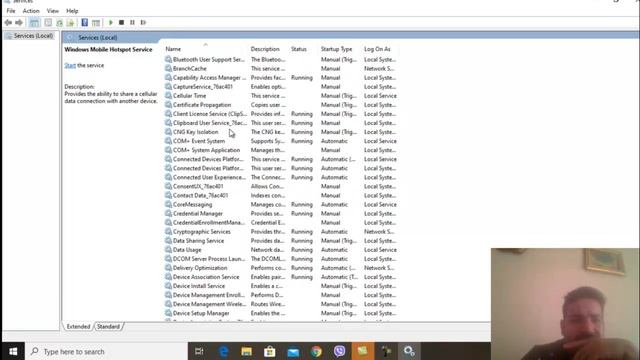Open the View menu

point(53,11)
